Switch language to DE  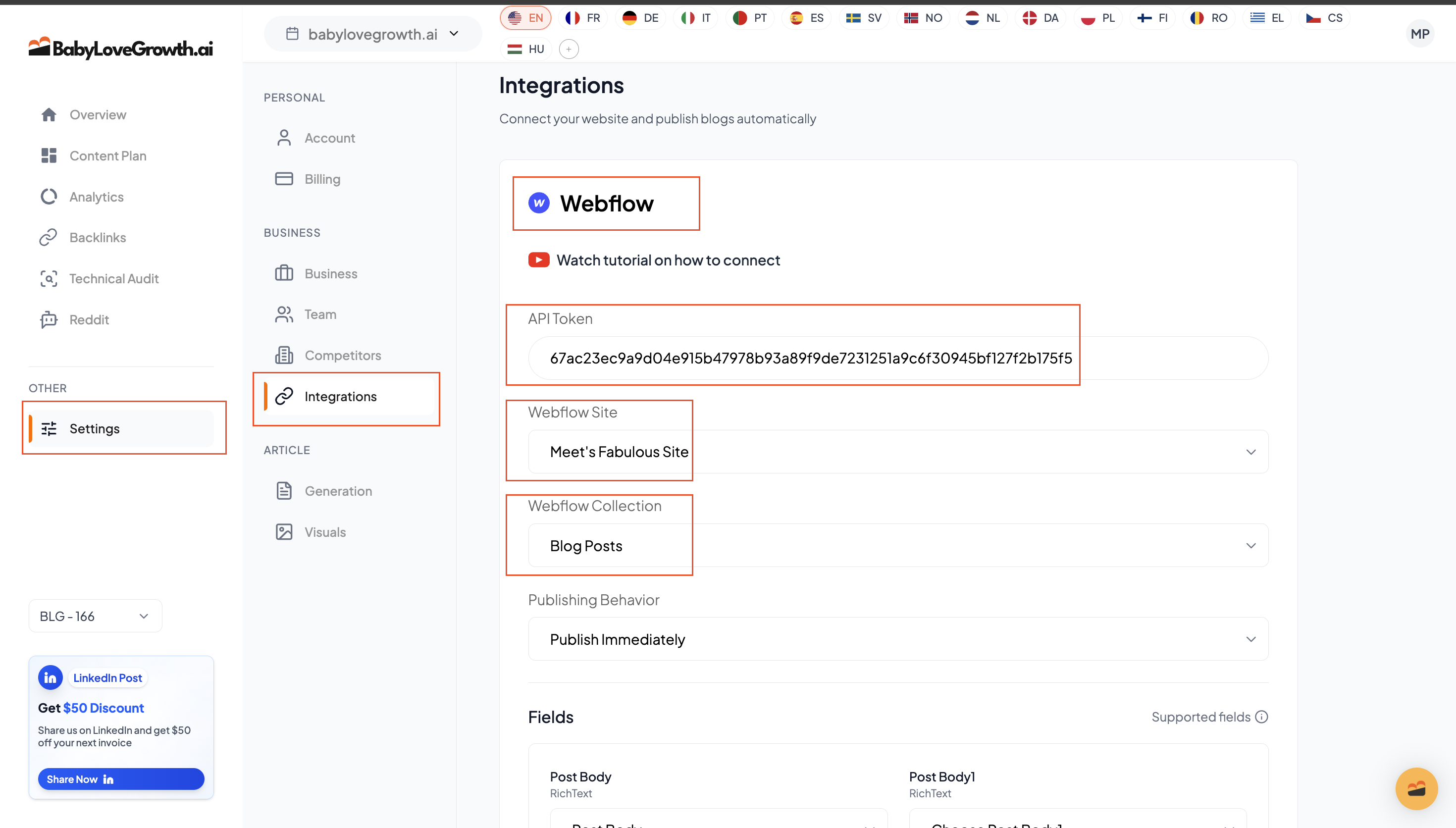641,18
